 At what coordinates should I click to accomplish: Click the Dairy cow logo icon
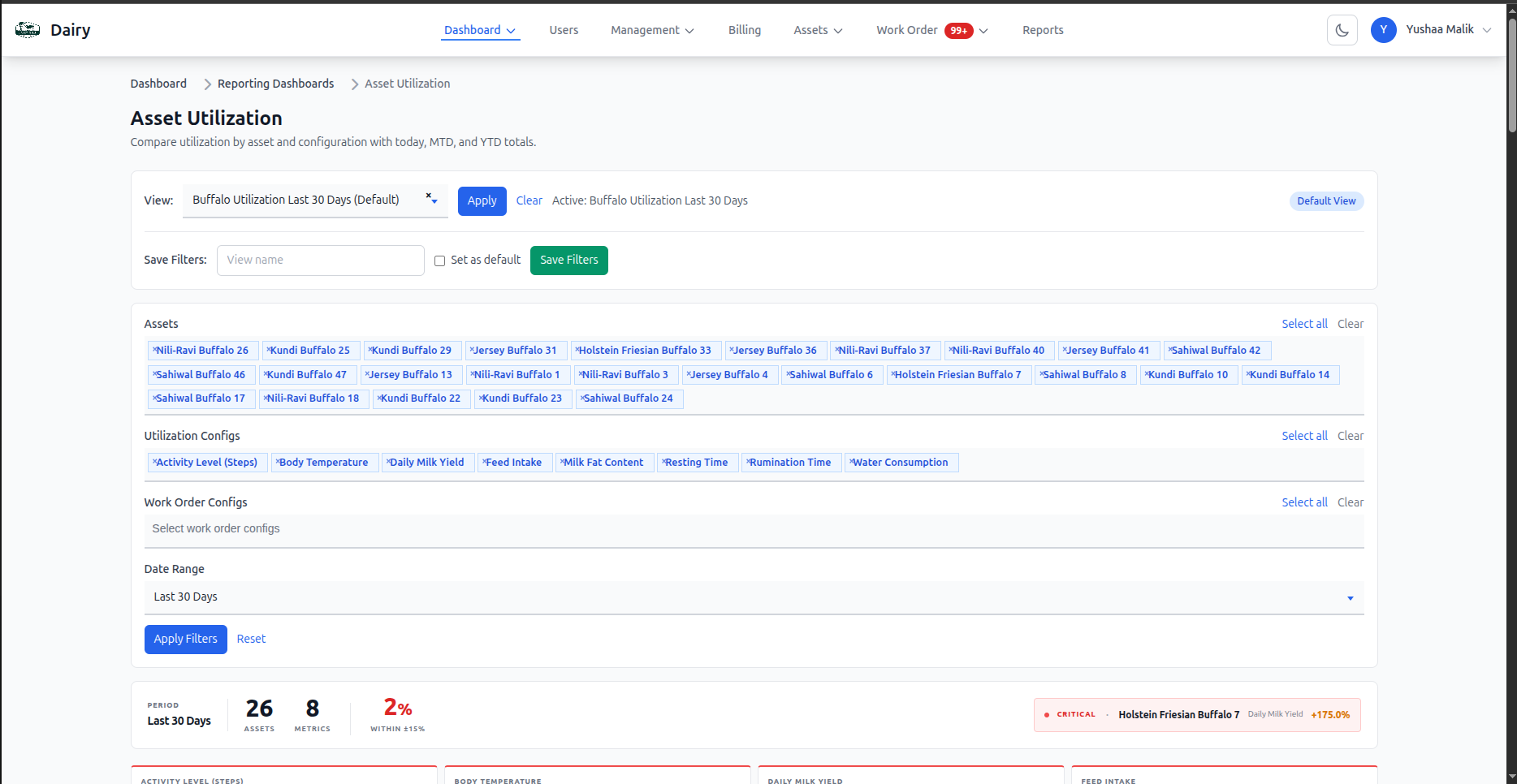point(28,30)
